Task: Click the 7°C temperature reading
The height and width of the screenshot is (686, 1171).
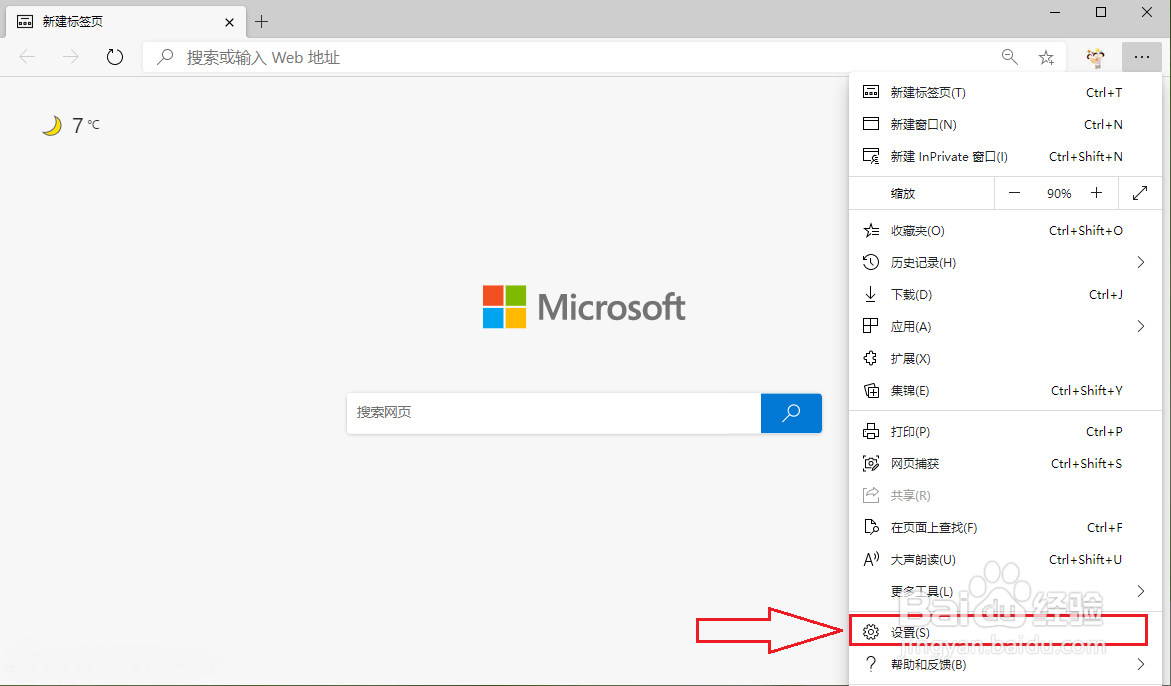Action: tap(85, 125)
